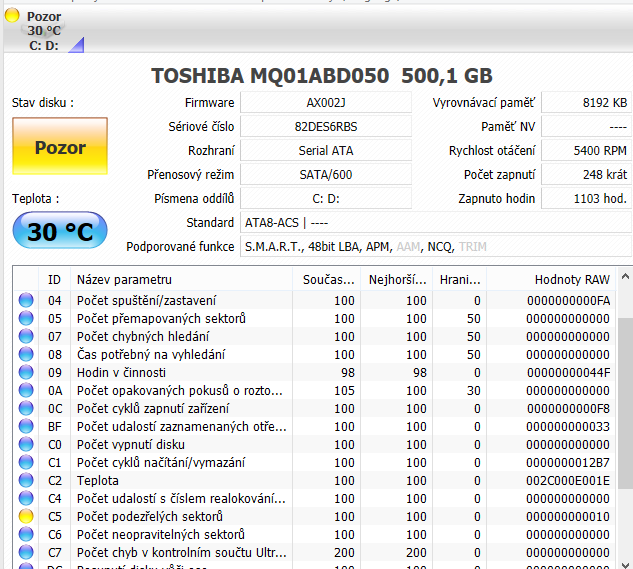The image size is (633, 569).
Task: Click the Hodnoty RAW column header
Action: tap(551, 279)
